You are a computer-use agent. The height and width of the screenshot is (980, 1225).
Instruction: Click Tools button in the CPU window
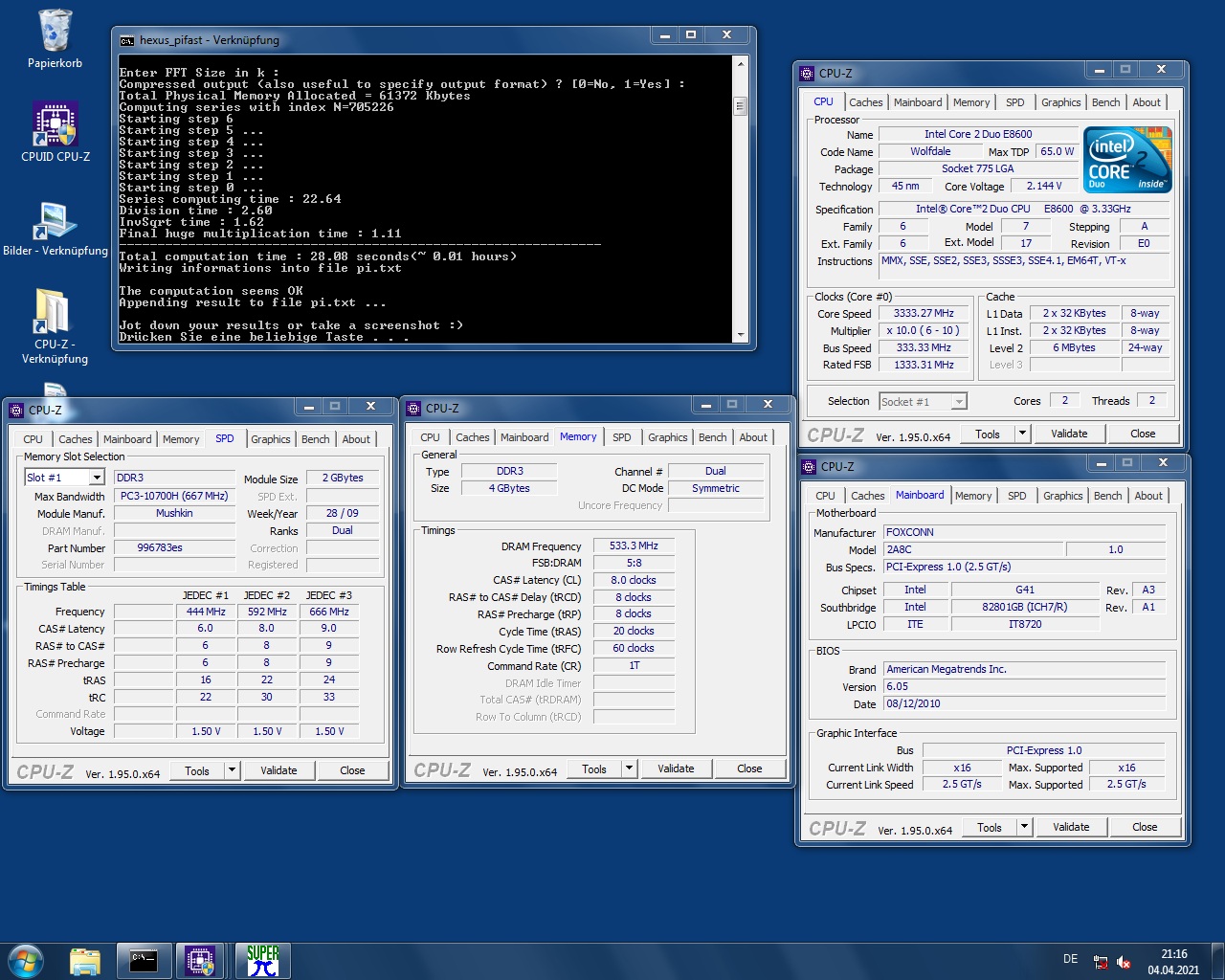click(x=988, y=434)
